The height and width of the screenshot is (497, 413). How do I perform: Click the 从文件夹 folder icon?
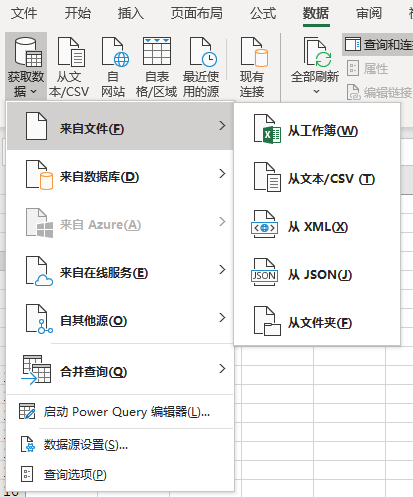pos(267,321)
